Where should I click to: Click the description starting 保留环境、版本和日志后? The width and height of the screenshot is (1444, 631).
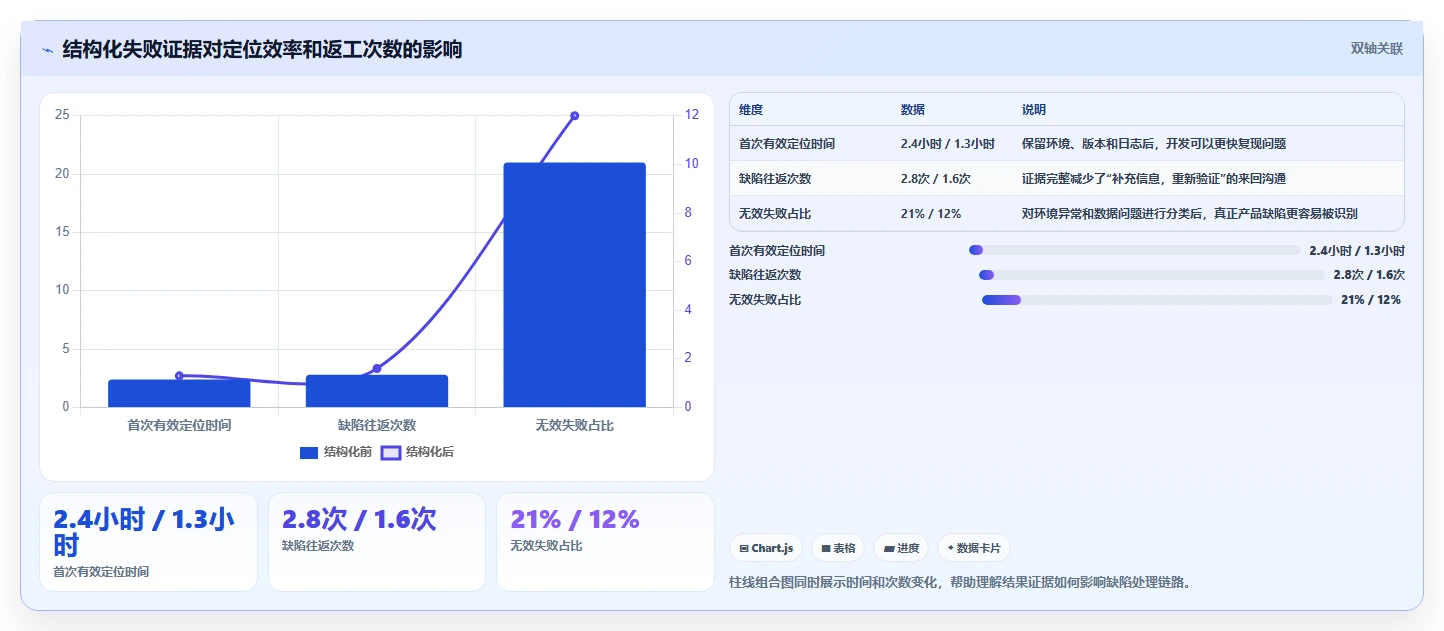1154,144
